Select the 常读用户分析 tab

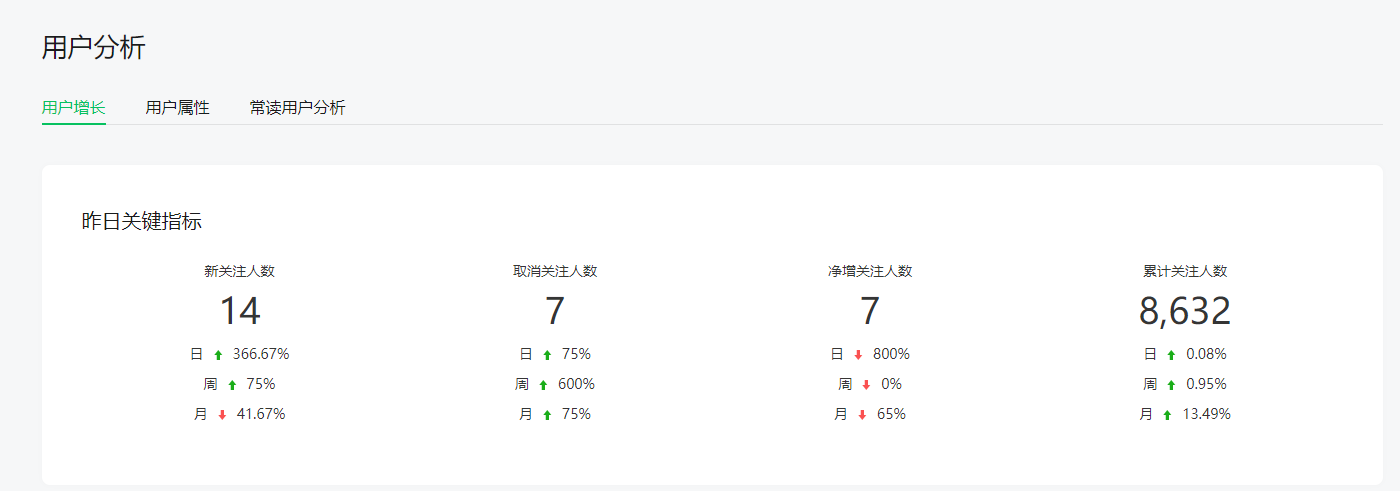(x=297, y=108)
